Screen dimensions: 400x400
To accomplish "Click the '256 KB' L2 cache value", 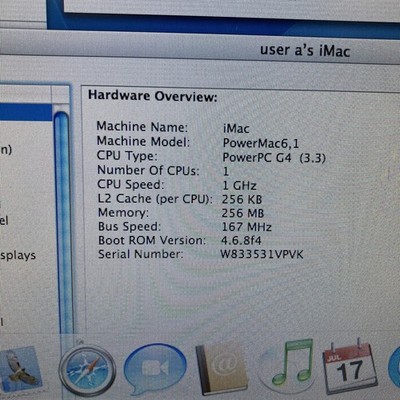I will coord(242,199).
